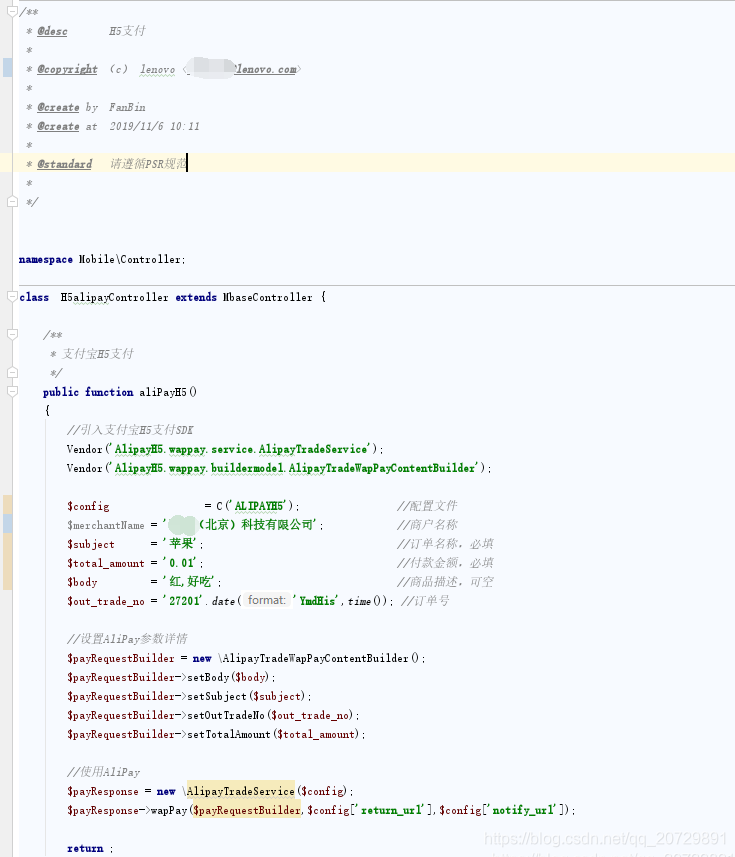Click the setTotalAmount method call
The width and height of the screenshot is (735, 857).
tap(229, 735)
